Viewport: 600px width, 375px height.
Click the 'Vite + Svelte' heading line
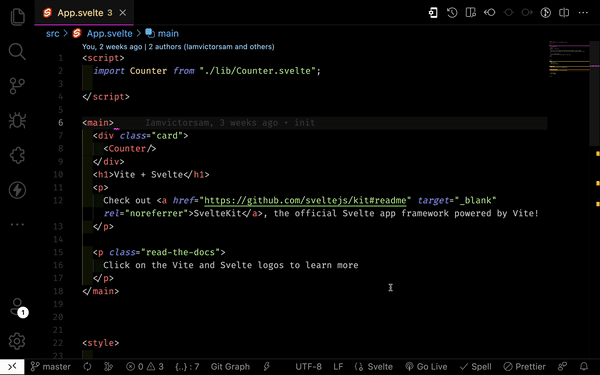151,174
